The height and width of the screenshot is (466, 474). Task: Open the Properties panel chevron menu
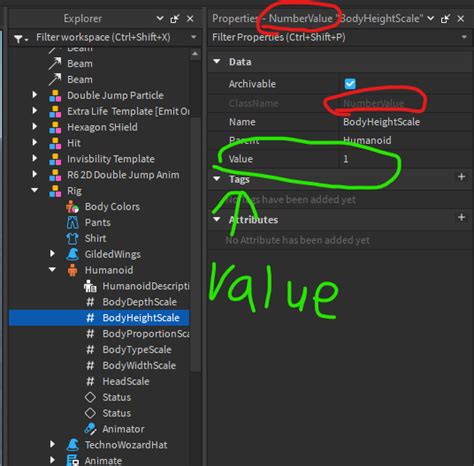click(431, 18)
